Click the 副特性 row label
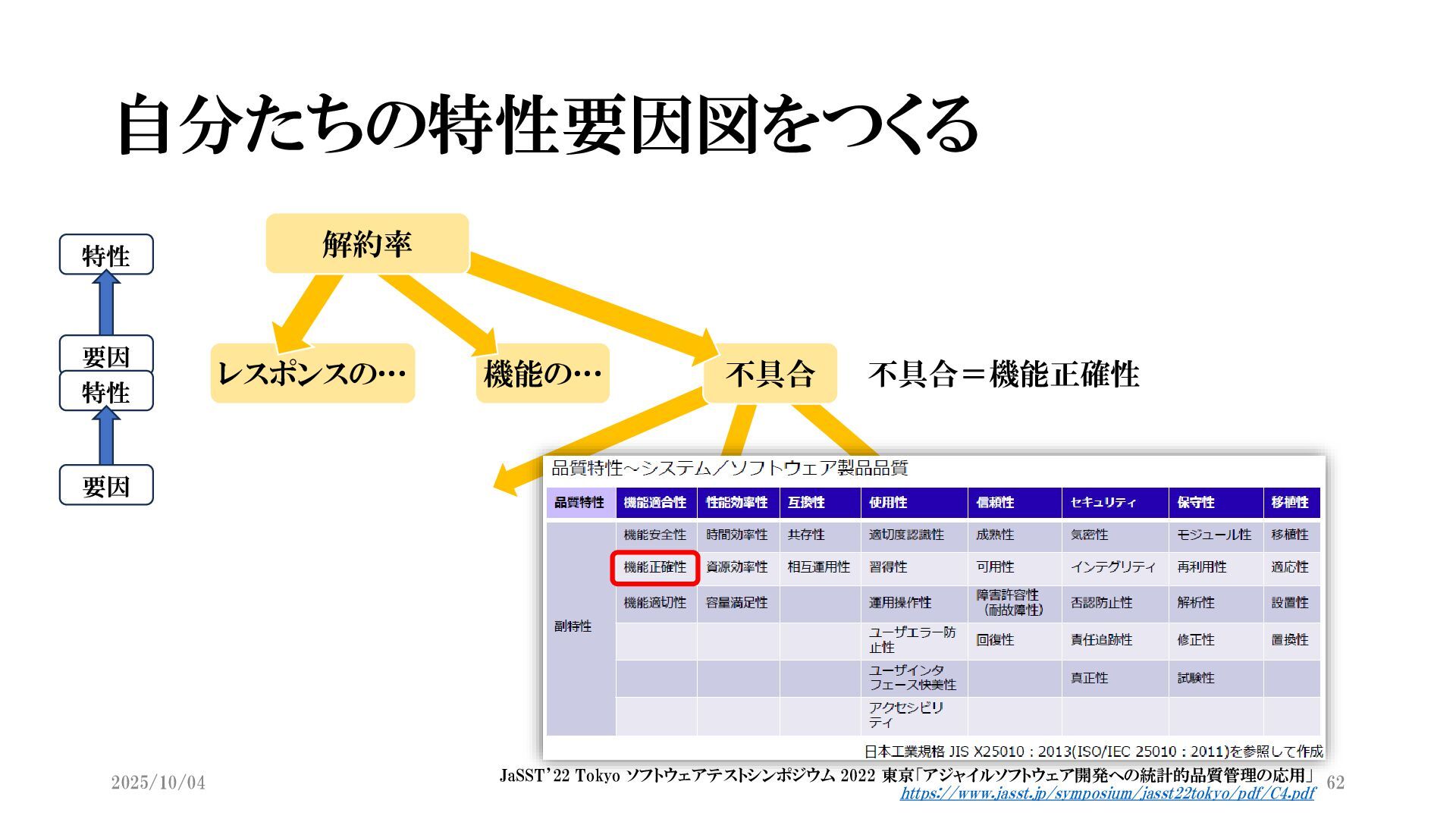Viewport: 1456px width, 819px height. (x=573, y=626)
